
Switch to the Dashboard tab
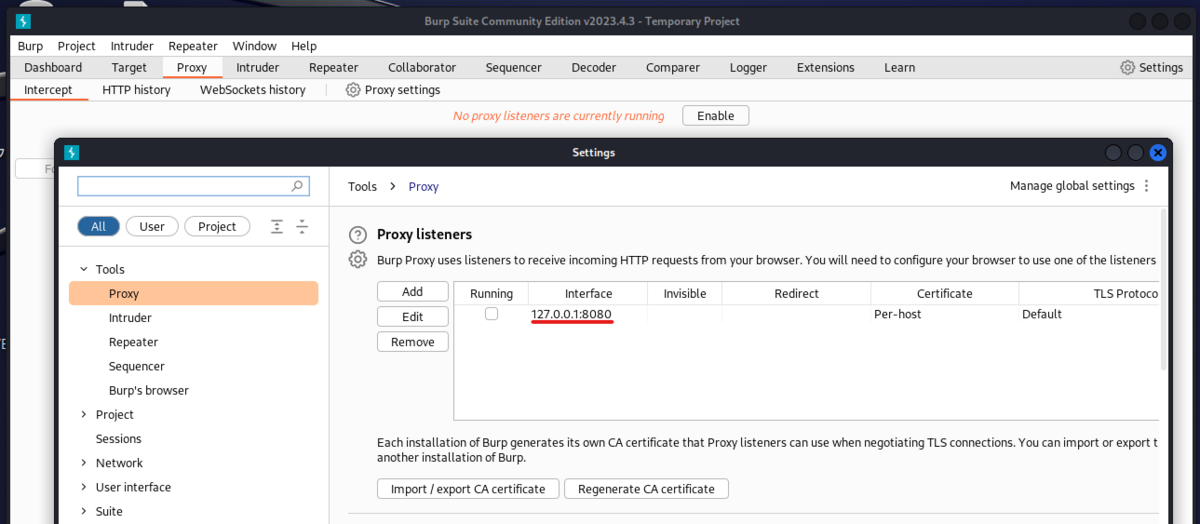click(x=53, y=67)
